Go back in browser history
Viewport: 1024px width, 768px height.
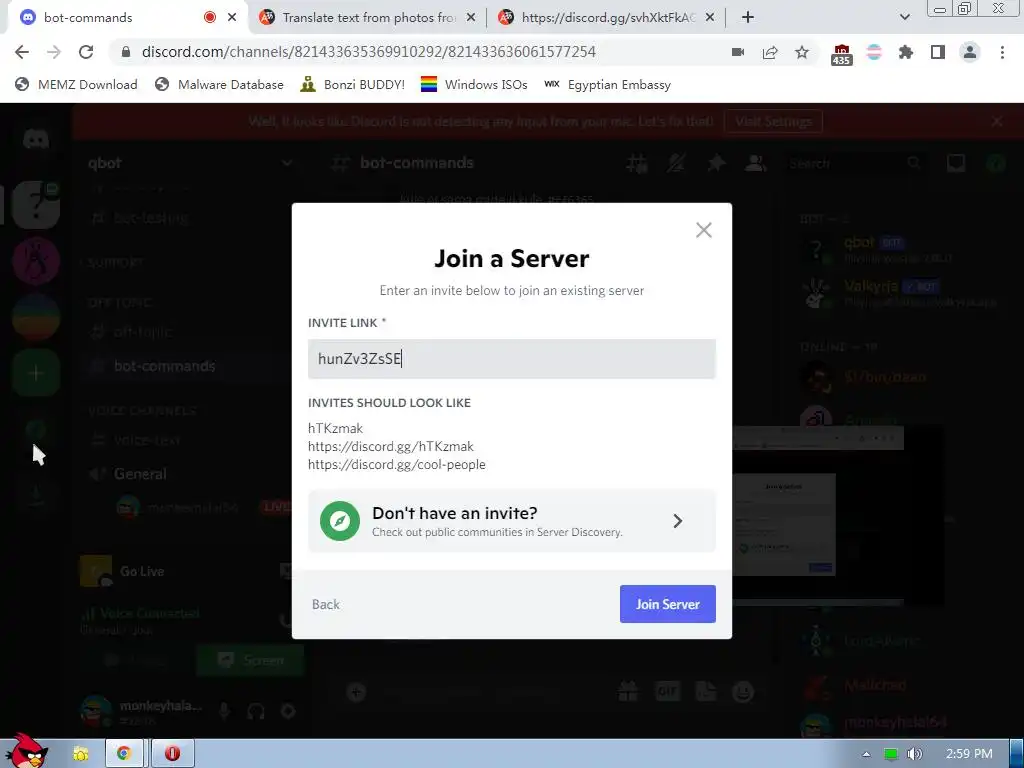click(22, 52)
